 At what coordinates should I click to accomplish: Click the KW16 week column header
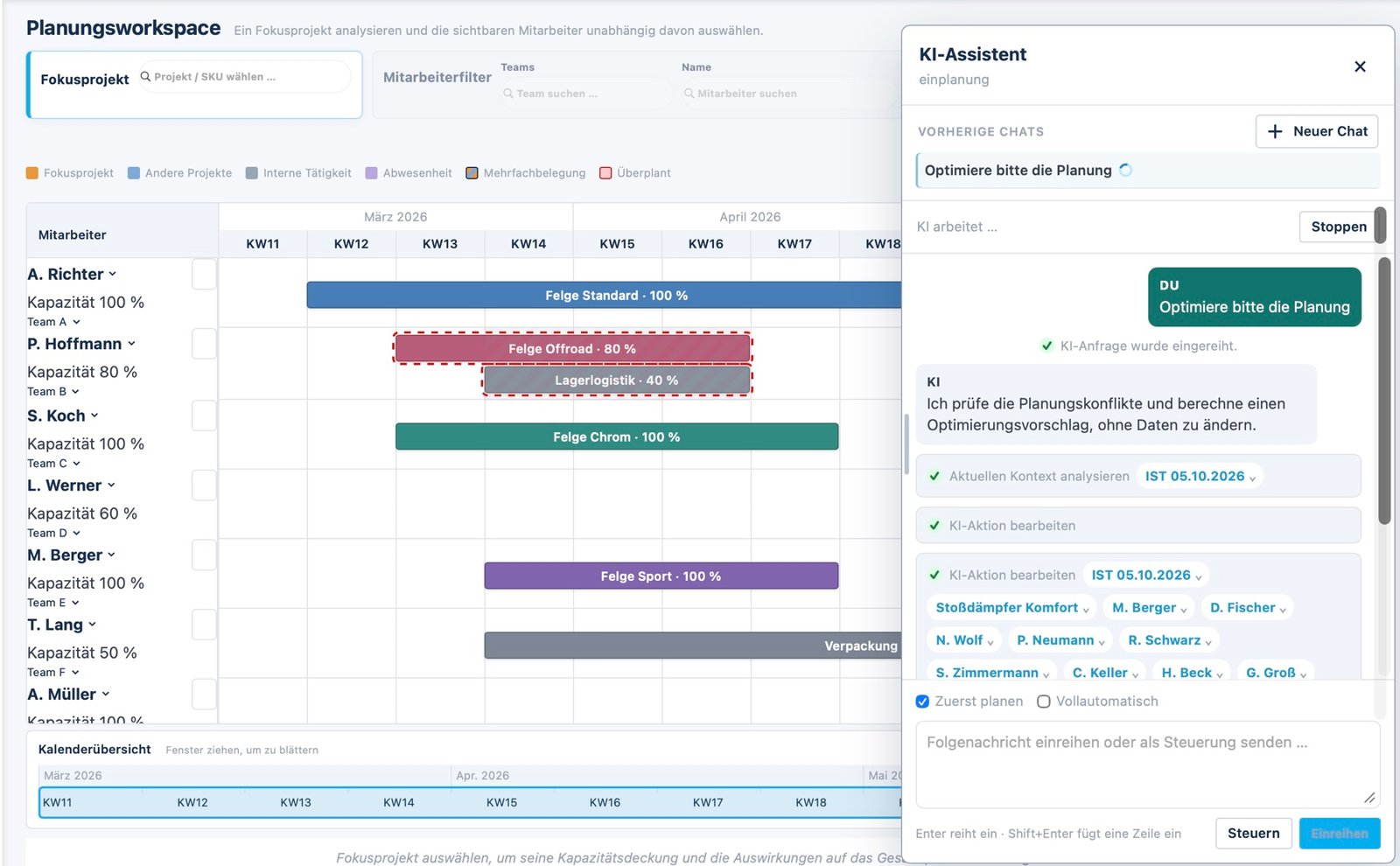706,244
